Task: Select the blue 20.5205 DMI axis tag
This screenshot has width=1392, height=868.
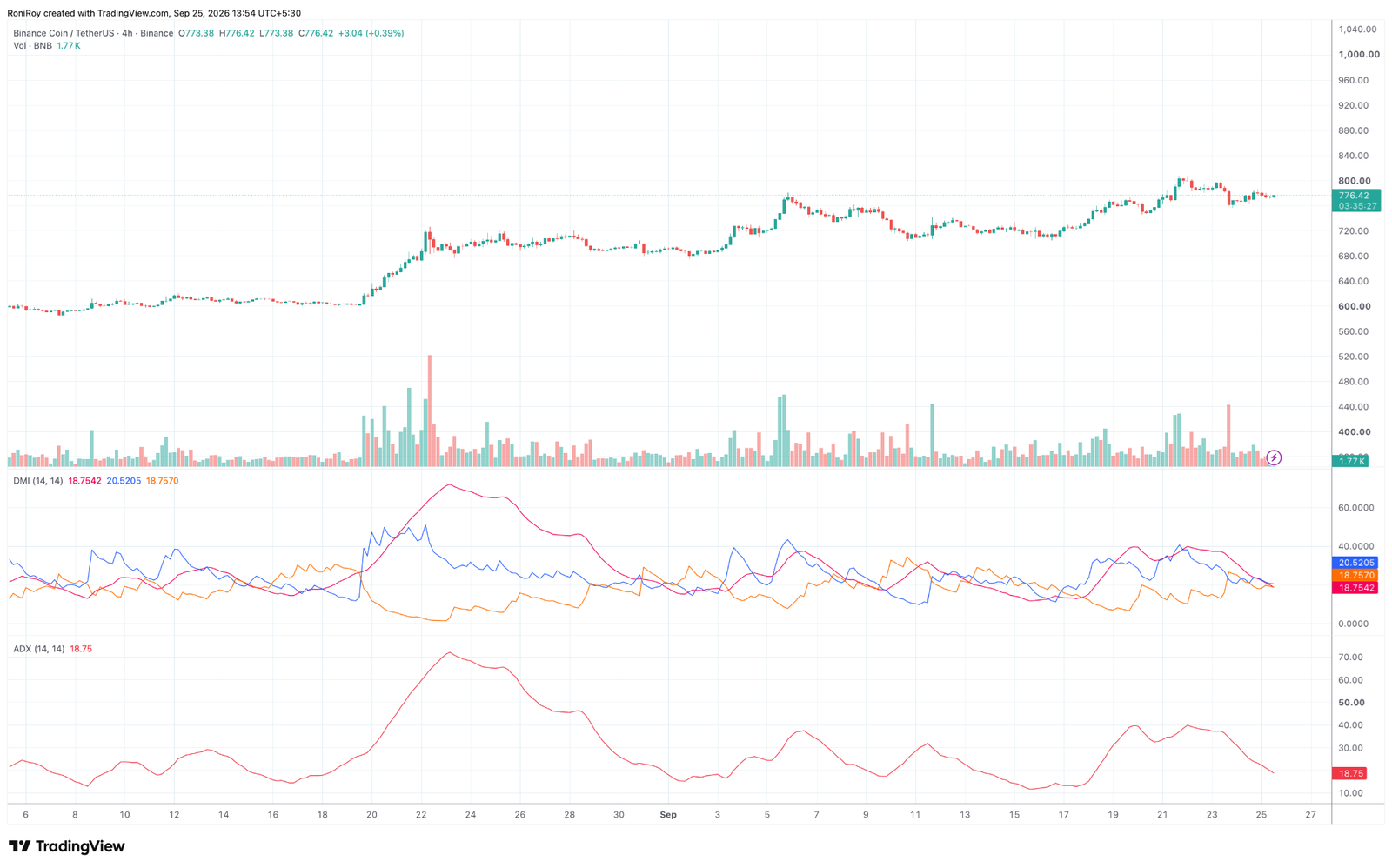Action: tap(1355, 563)
